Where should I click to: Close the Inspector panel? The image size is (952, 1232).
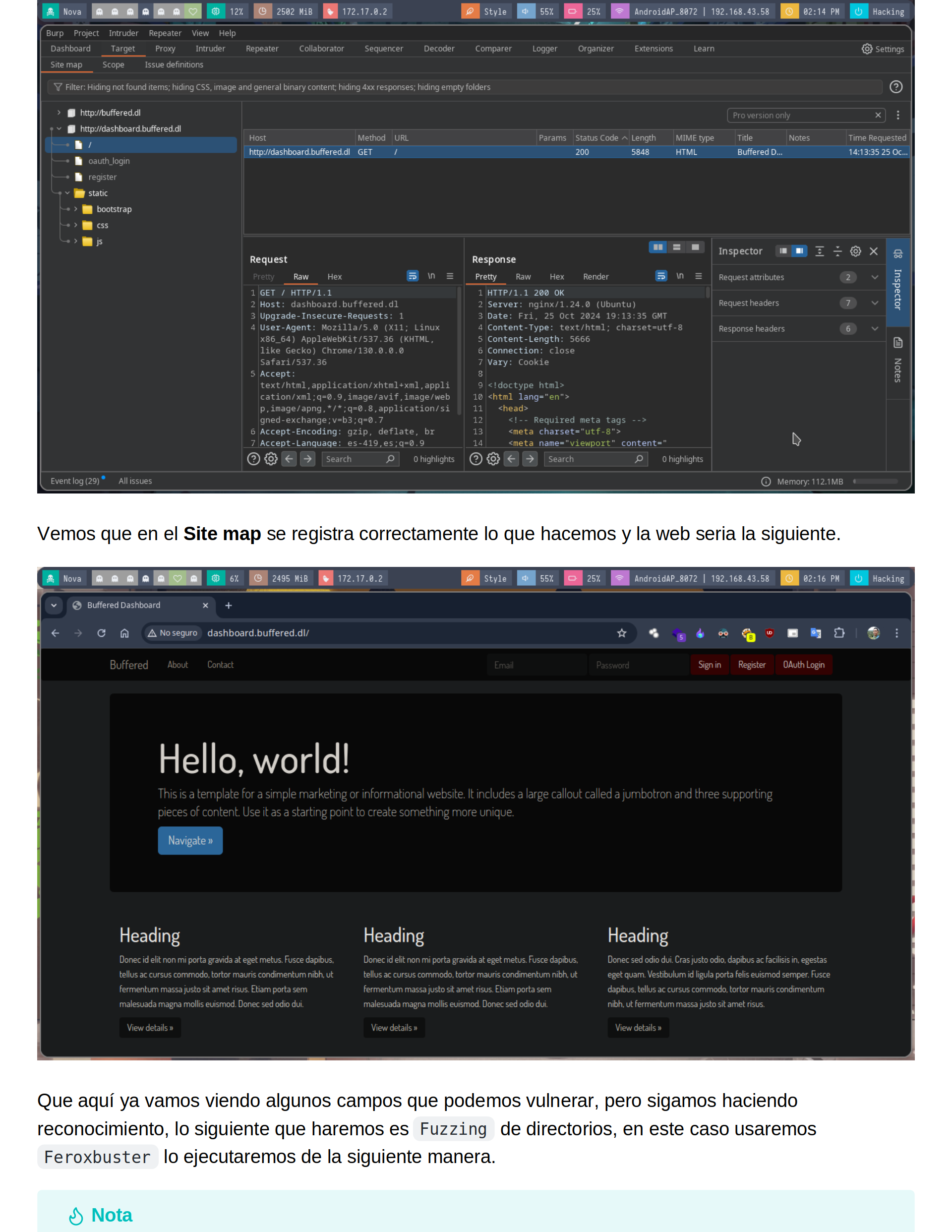(x=874, y=251)
